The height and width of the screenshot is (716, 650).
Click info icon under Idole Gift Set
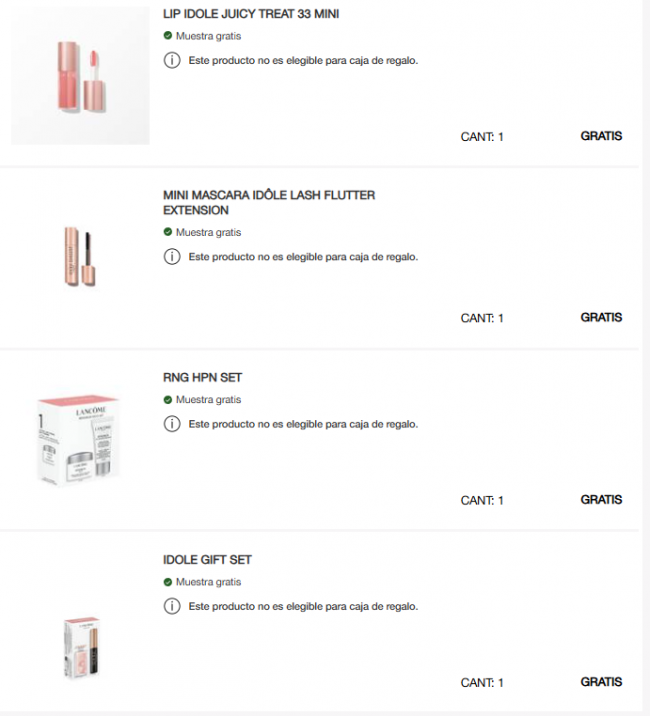(171, 606)
